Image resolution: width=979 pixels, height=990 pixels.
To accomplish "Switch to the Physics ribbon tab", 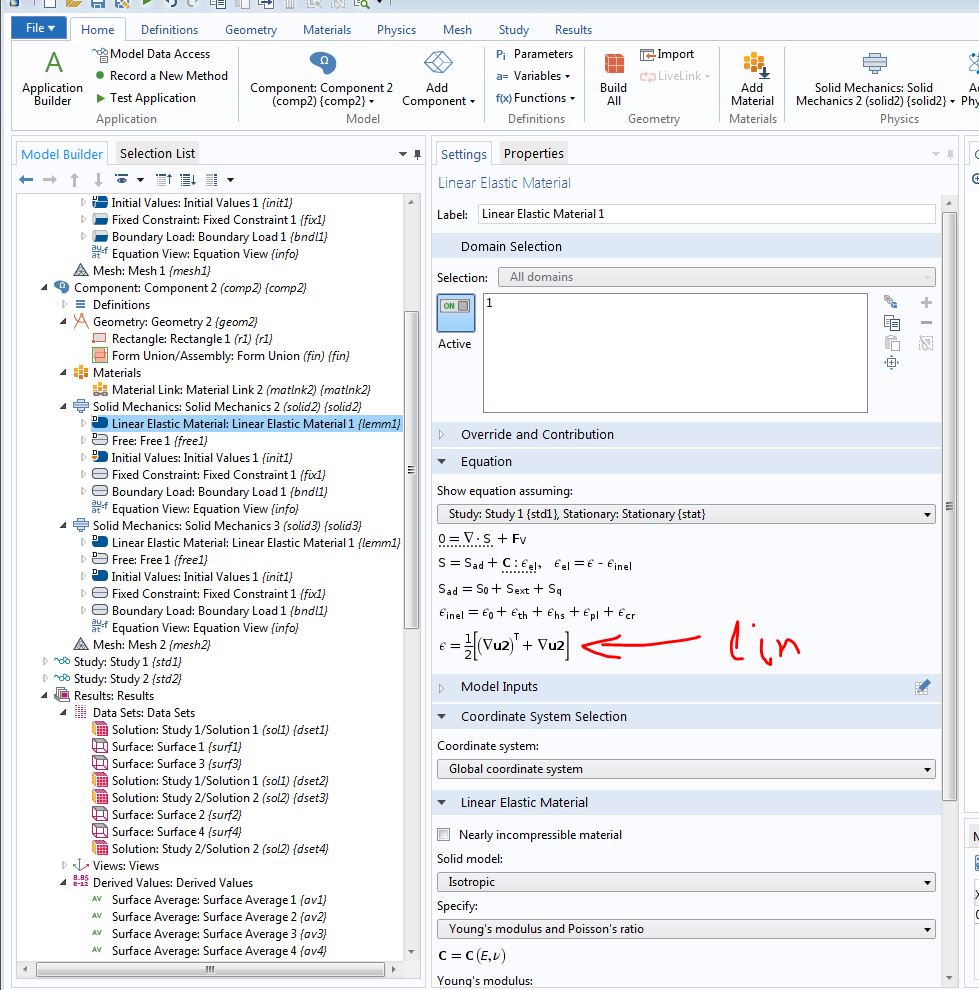I will (x=396, y=29).
